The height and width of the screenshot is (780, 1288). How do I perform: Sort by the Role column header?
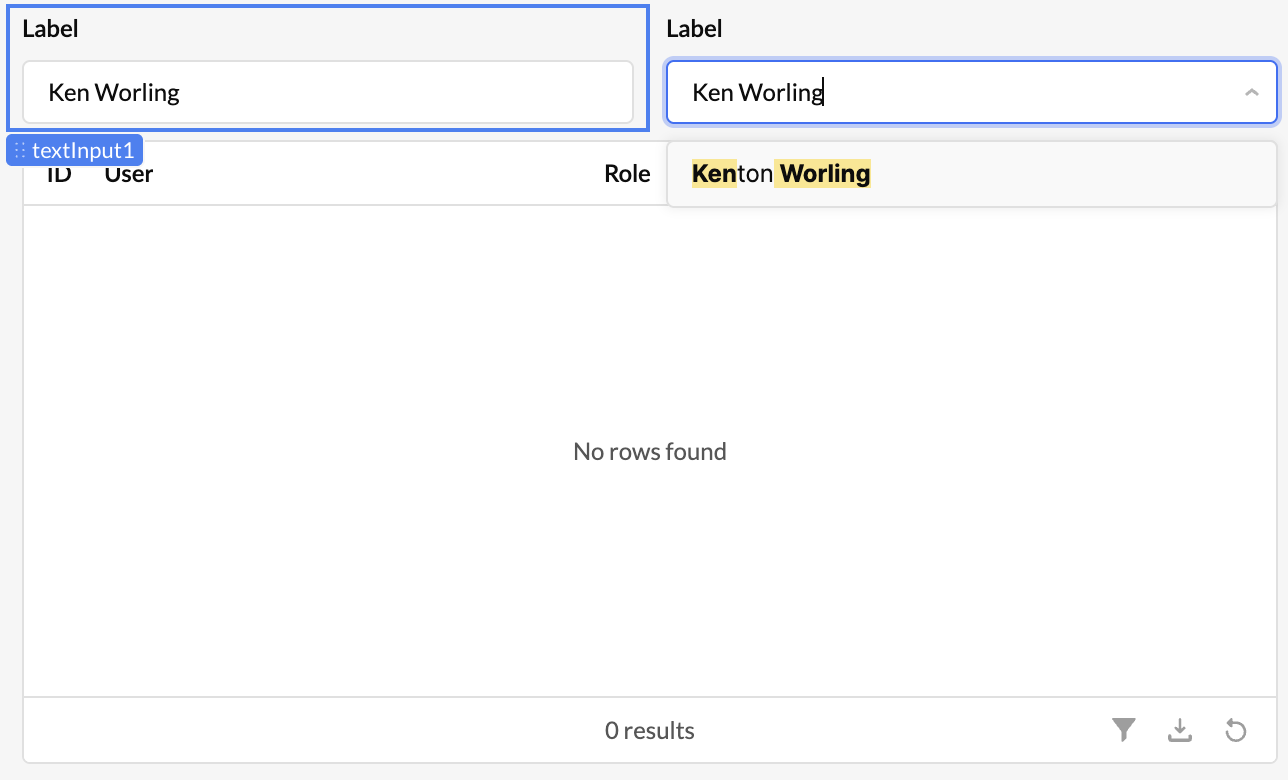coord(627,174)
